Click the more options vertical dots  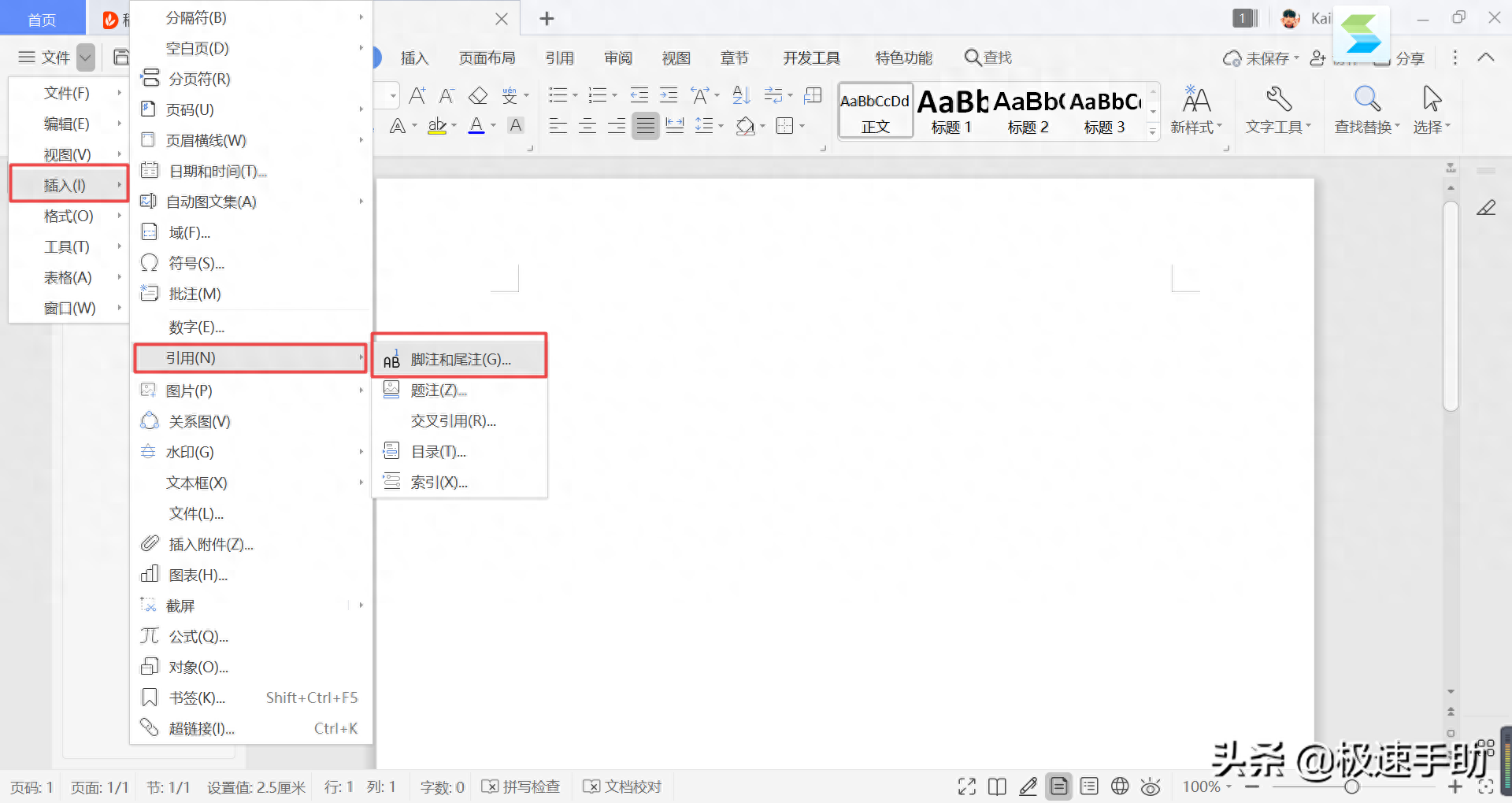coord(1455,57)
